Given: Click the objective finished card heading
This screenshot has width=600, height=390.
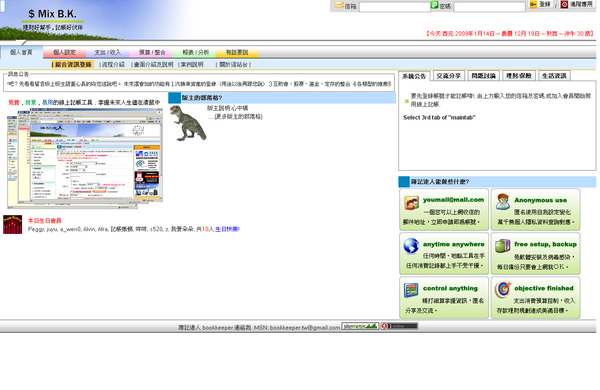Looking at the screenshot, I should coord(543,288).
